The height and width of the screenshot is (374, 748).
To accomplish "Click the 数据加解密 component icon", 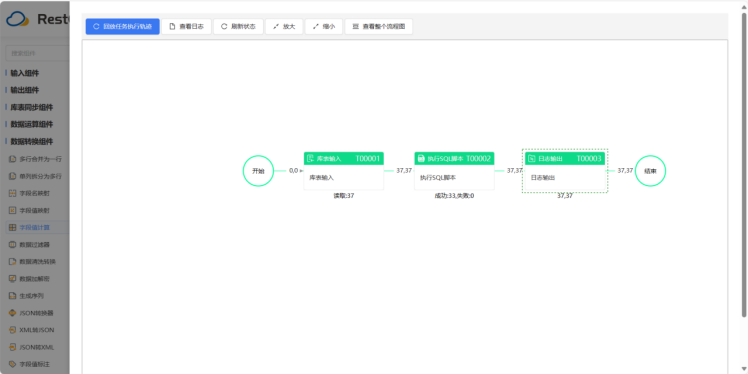I will coord(13,279).
